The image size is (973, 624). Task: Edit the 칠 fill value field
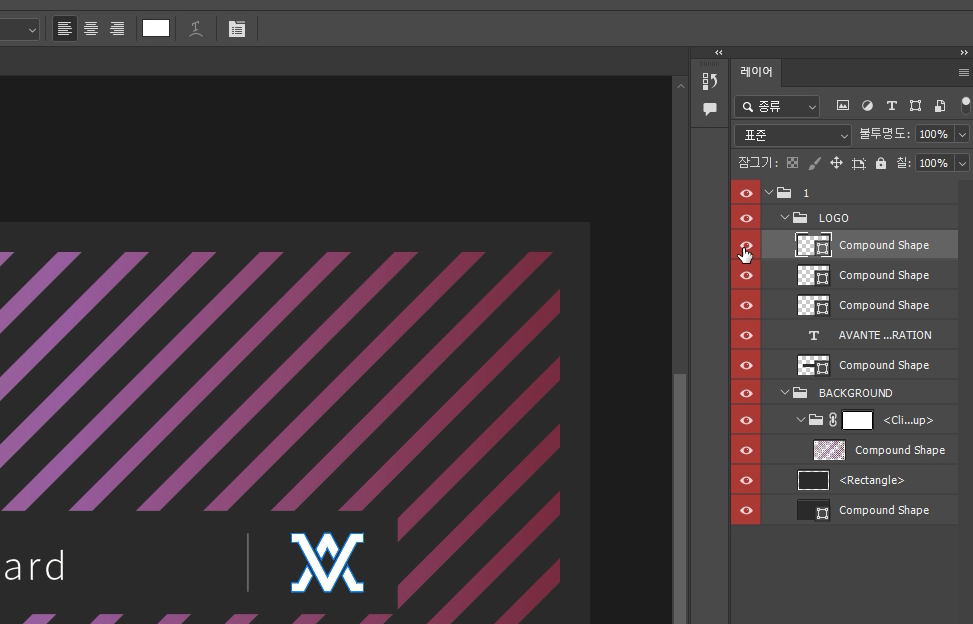click(935, 163)
